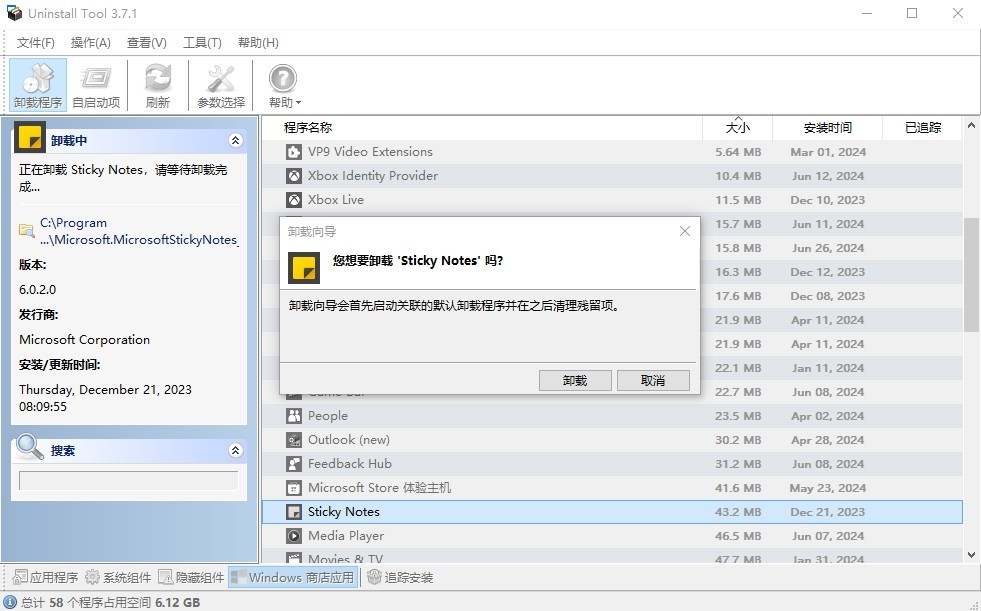Select the People row

click(x=612, y=416)
